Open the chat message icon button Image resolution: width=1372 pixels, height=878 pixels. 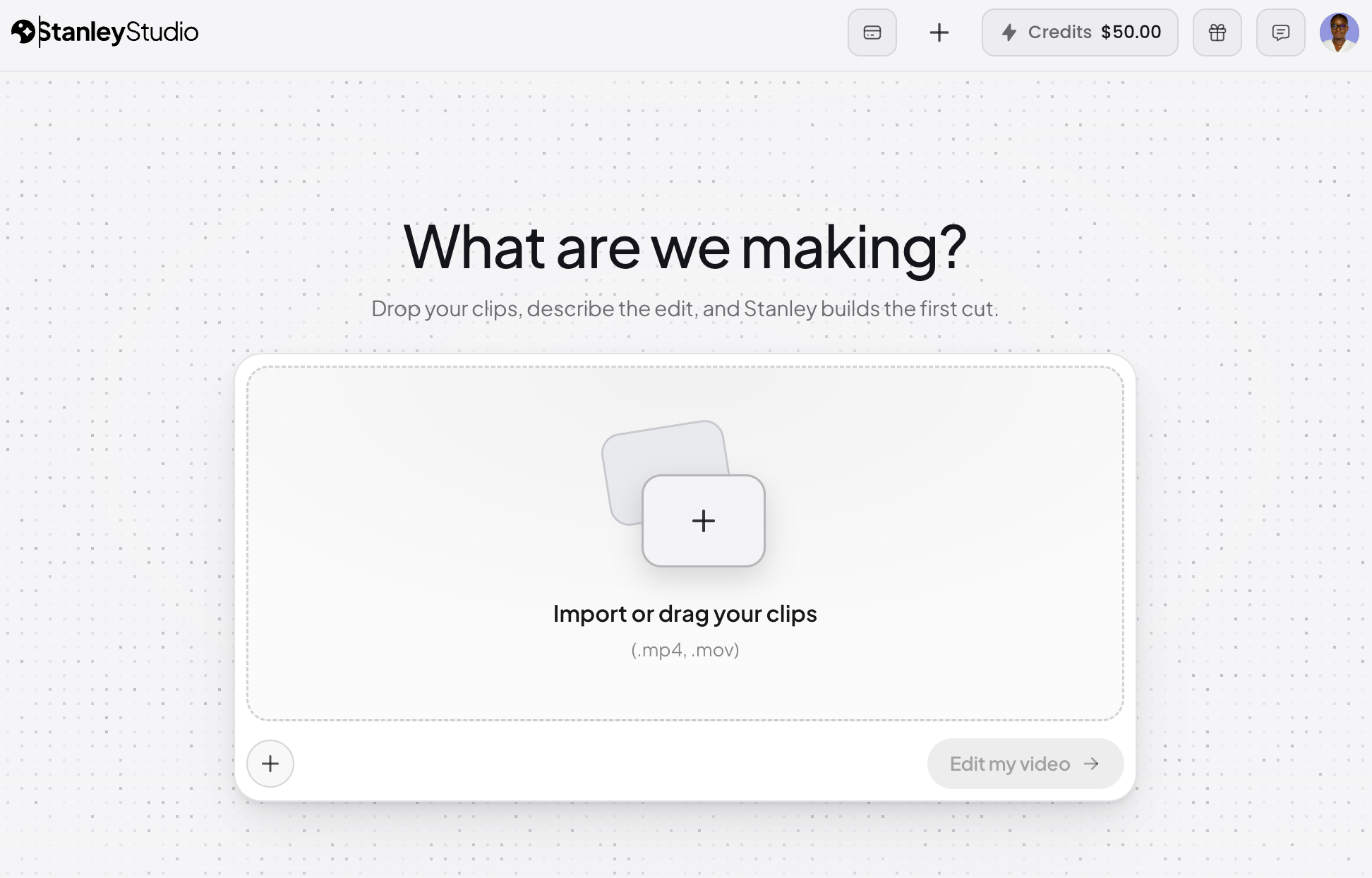(1281, 32)
